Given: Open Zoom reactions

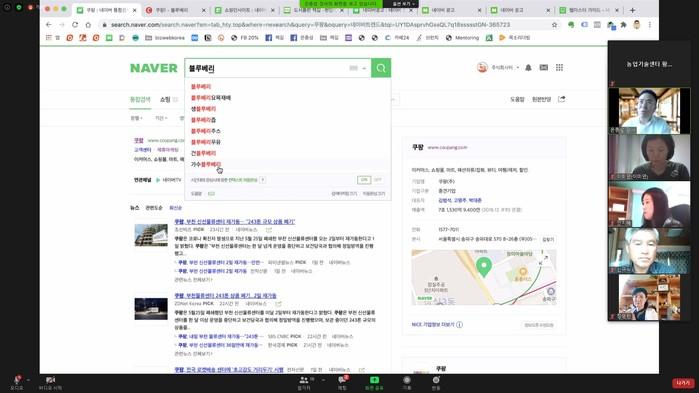Looking at the screenshot, I should point(436,383).
